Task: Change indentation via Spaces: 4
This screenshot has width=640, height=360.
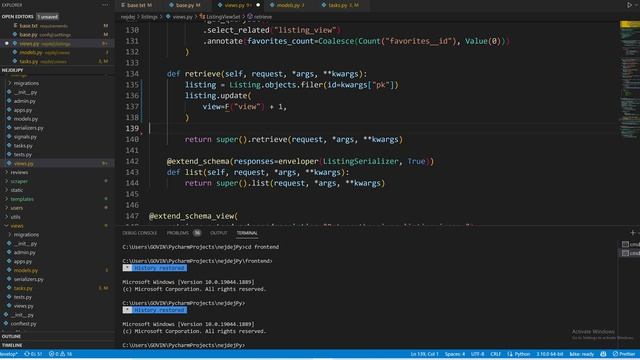Action: [x=455, y=354]
